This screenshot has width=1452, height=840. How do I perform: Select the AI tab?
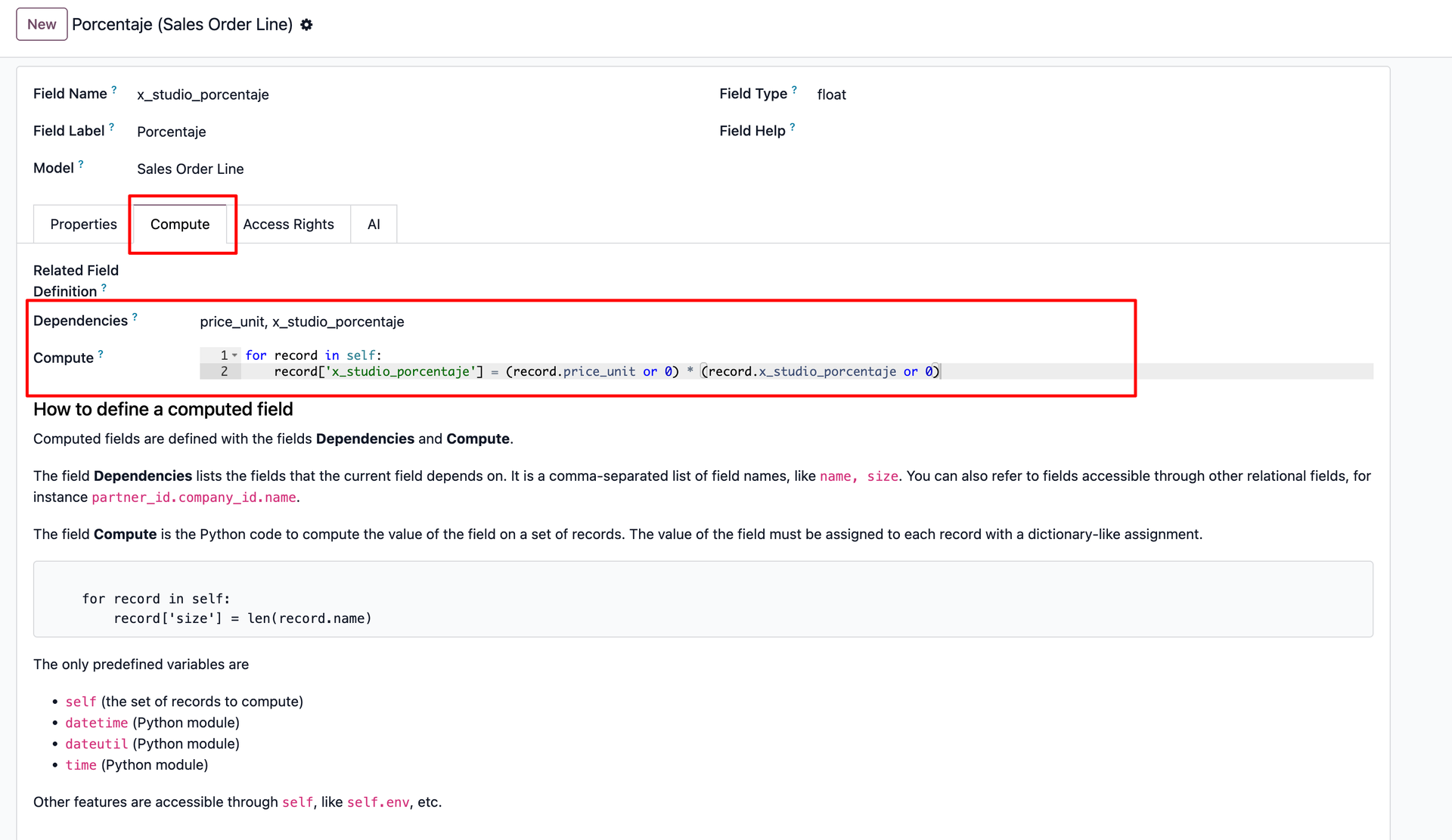coord(374,225)
